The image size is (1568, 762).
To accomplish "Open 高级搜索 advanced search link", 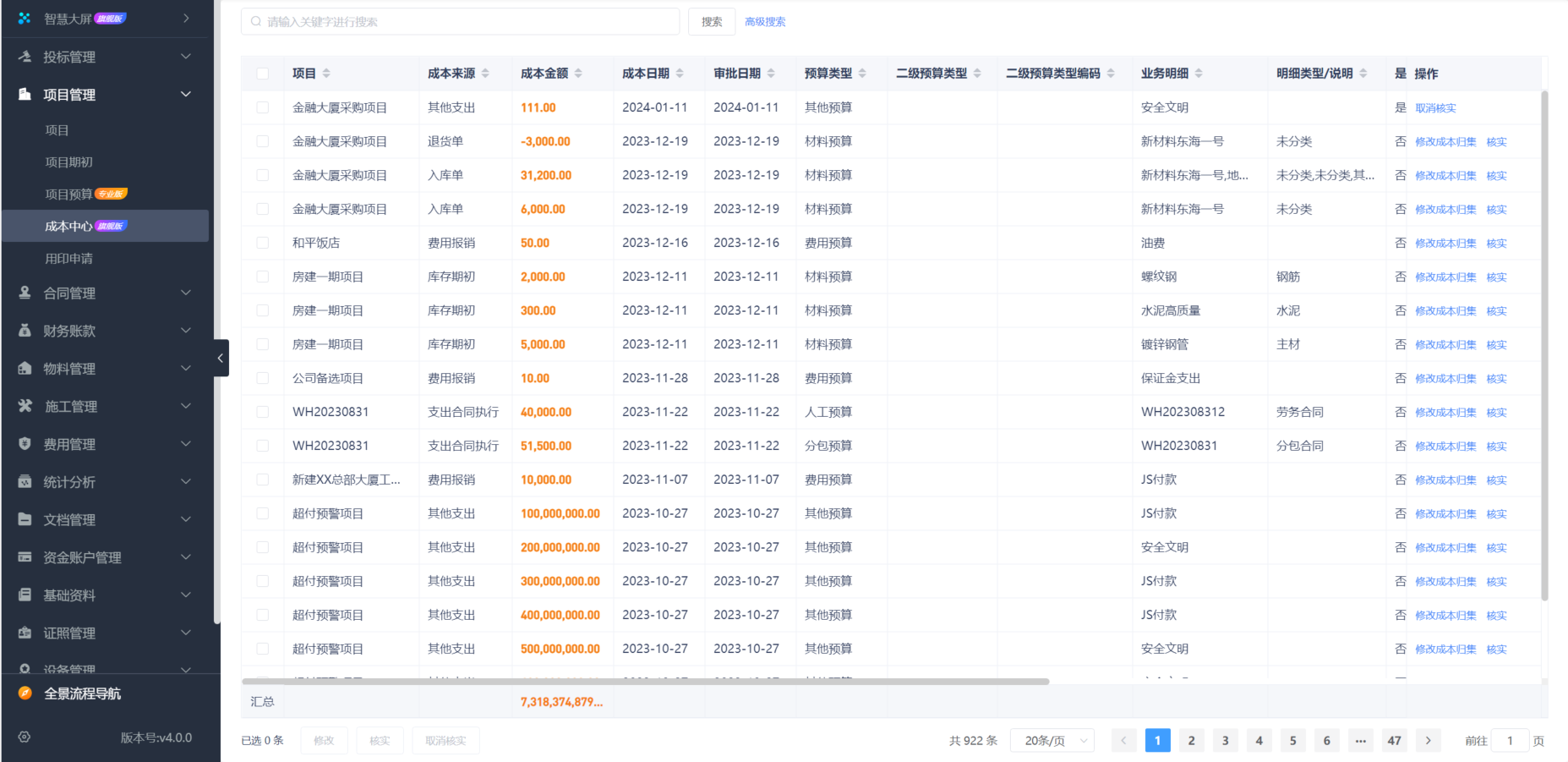I will [764, 21].
